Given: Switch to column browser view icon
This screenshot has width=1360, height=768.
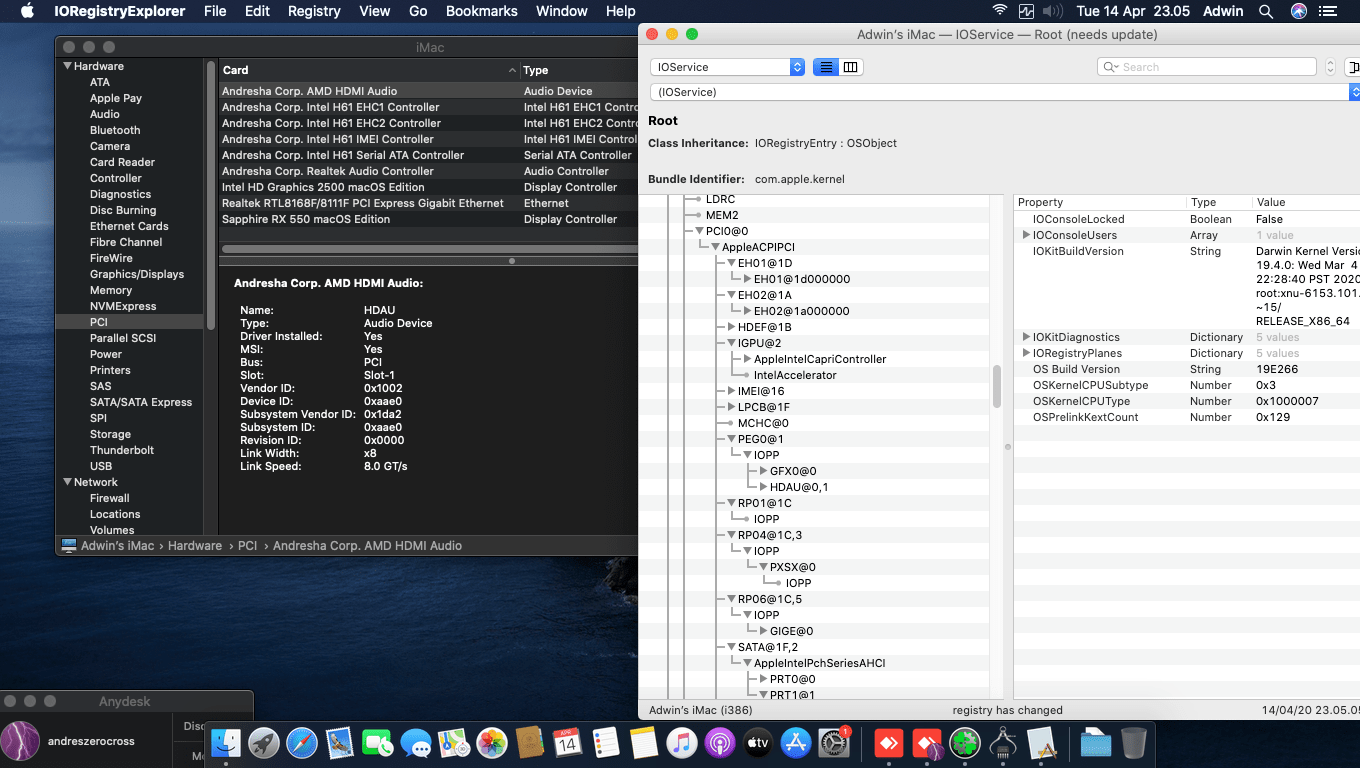Looking at the screenshot, I should [x=851, y=67].
